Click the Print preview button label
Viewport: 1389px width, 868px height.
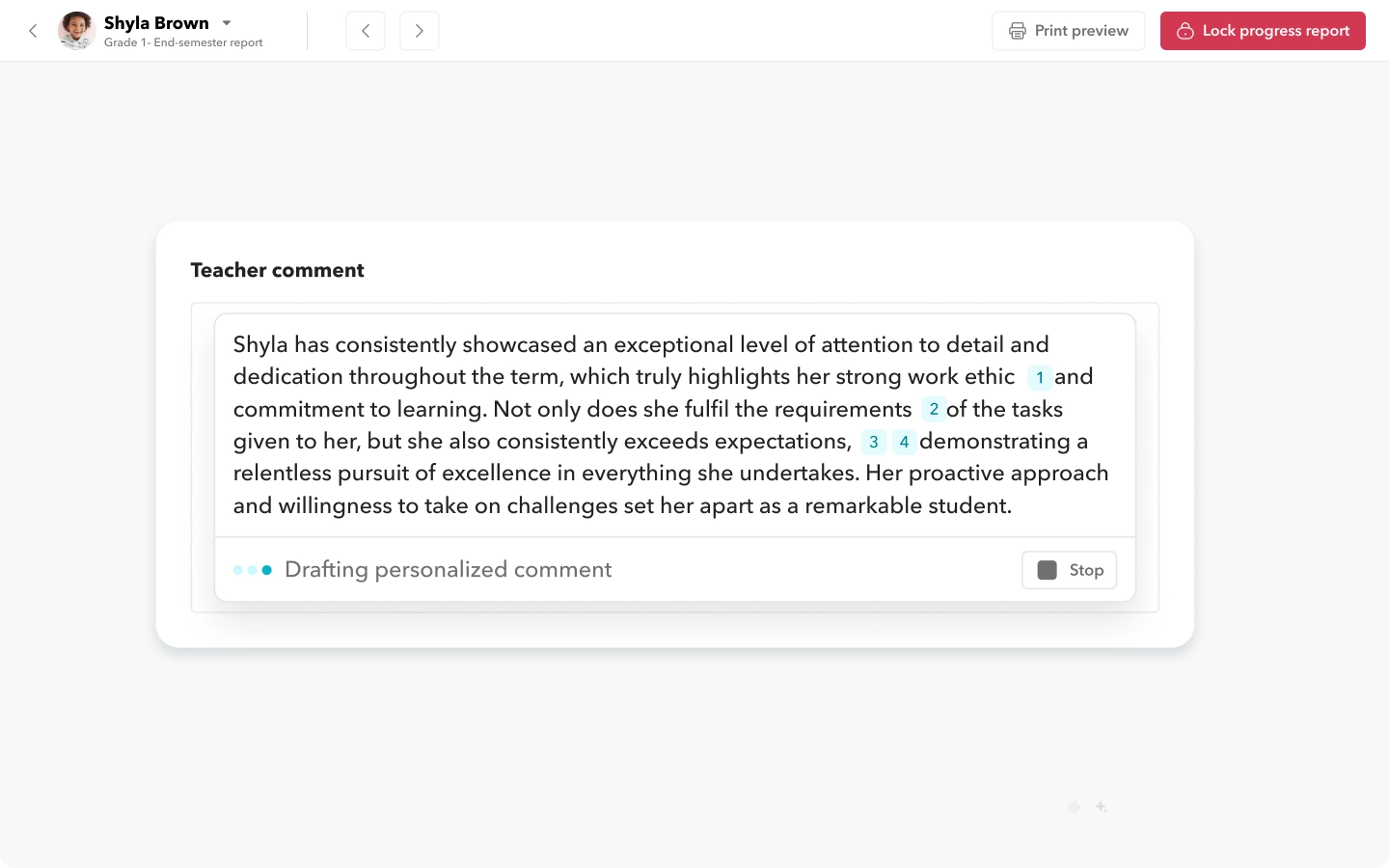(1080, 31)
